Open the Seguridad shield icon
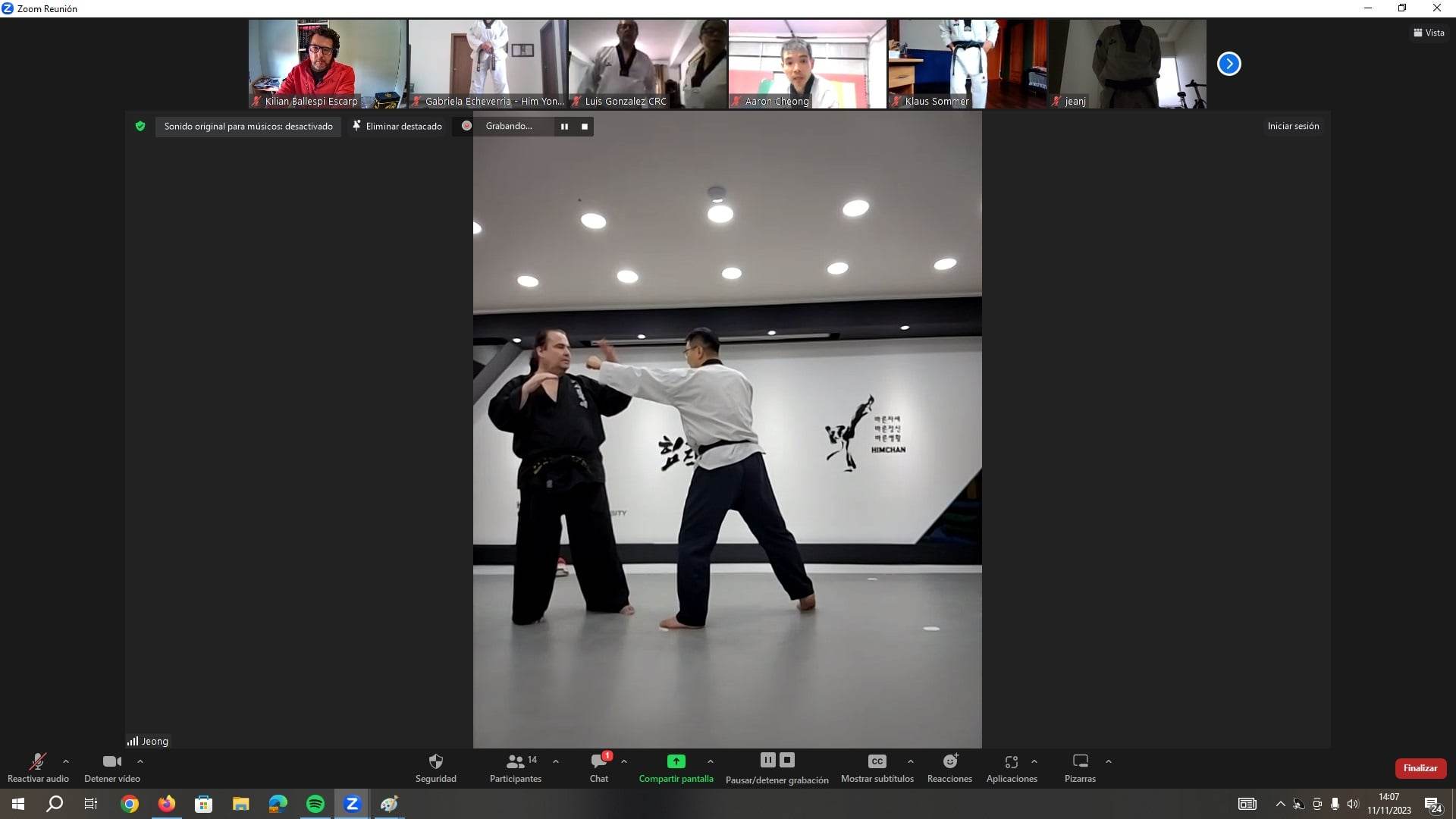1456x819 pixels. pyautogui.click(x=435, y=761)
